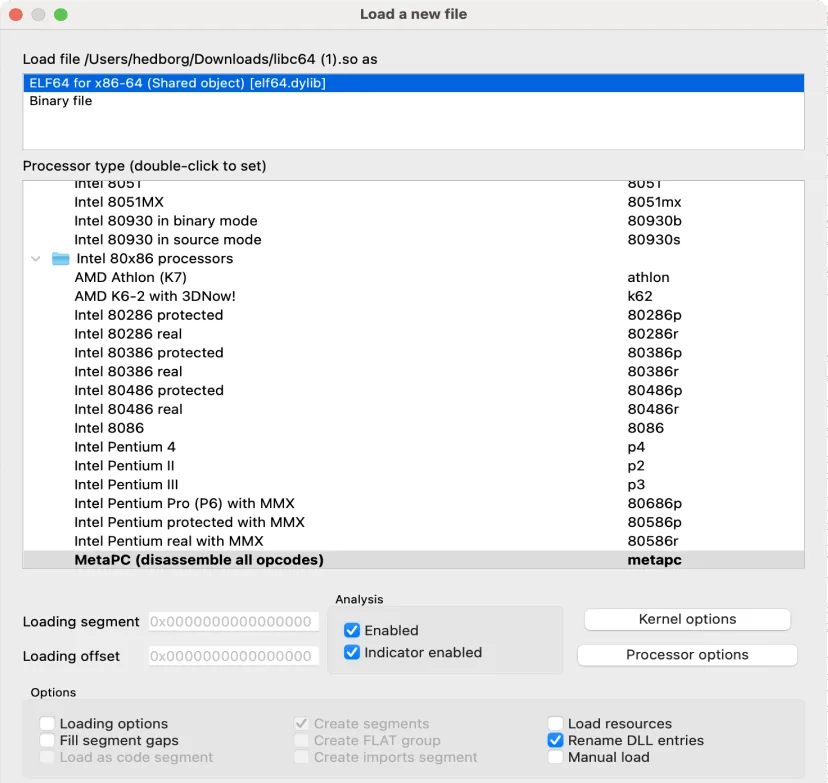The height and width of the screenshot is (783, 828).
Task: Enable the Loading options checkbox
Action: (47, 723)
